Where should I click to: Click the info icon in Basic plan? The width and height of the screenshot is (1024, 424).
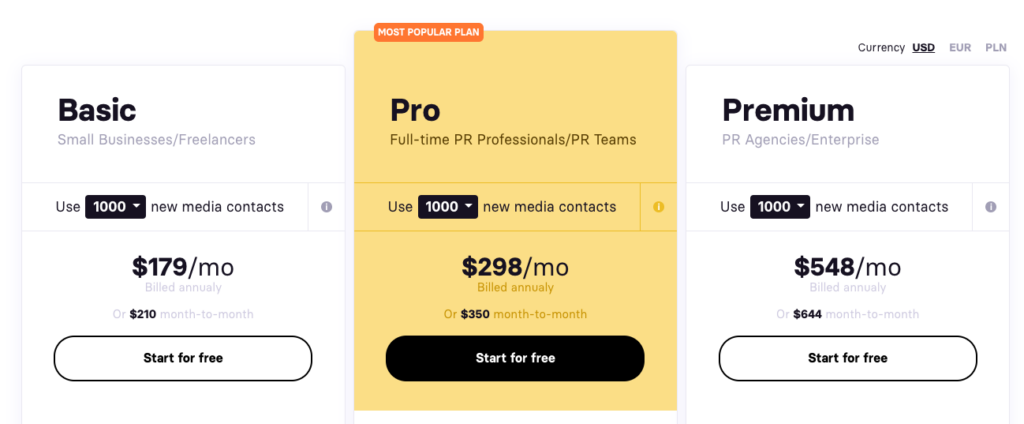pos(326,207)
